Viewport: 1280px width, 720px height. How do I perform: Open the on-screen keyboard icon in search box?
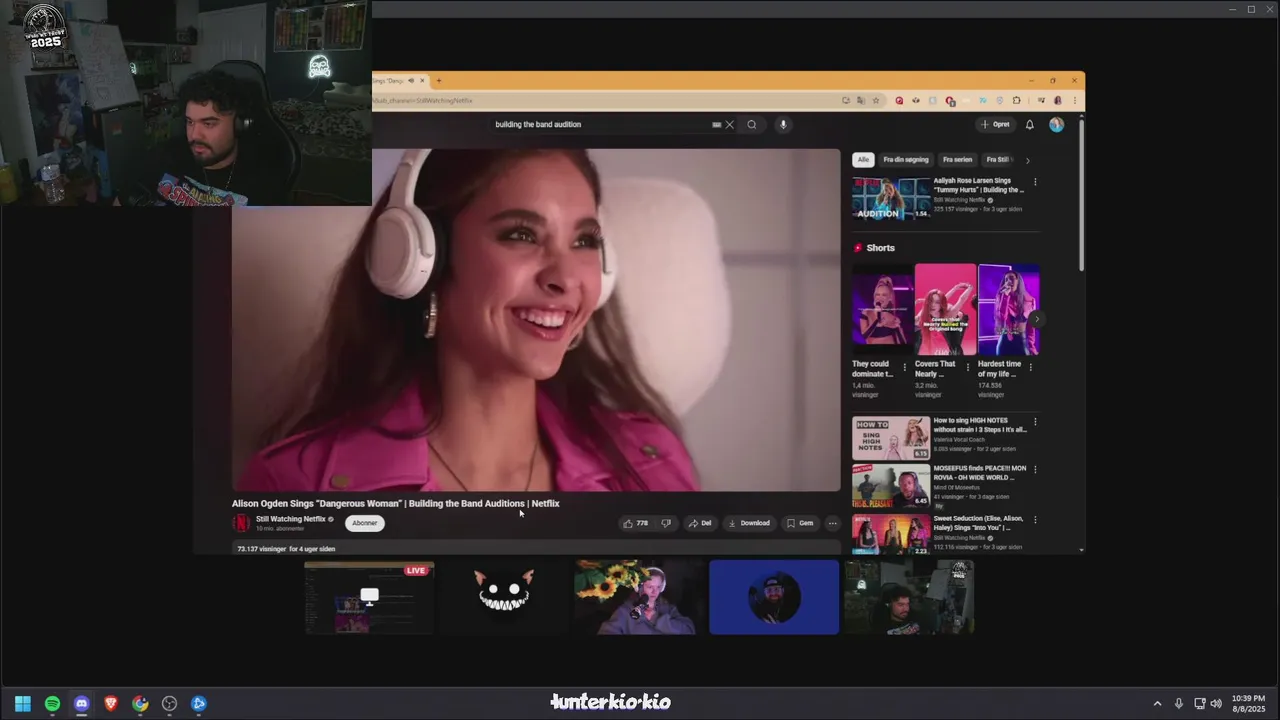click(x=716, y=125)
